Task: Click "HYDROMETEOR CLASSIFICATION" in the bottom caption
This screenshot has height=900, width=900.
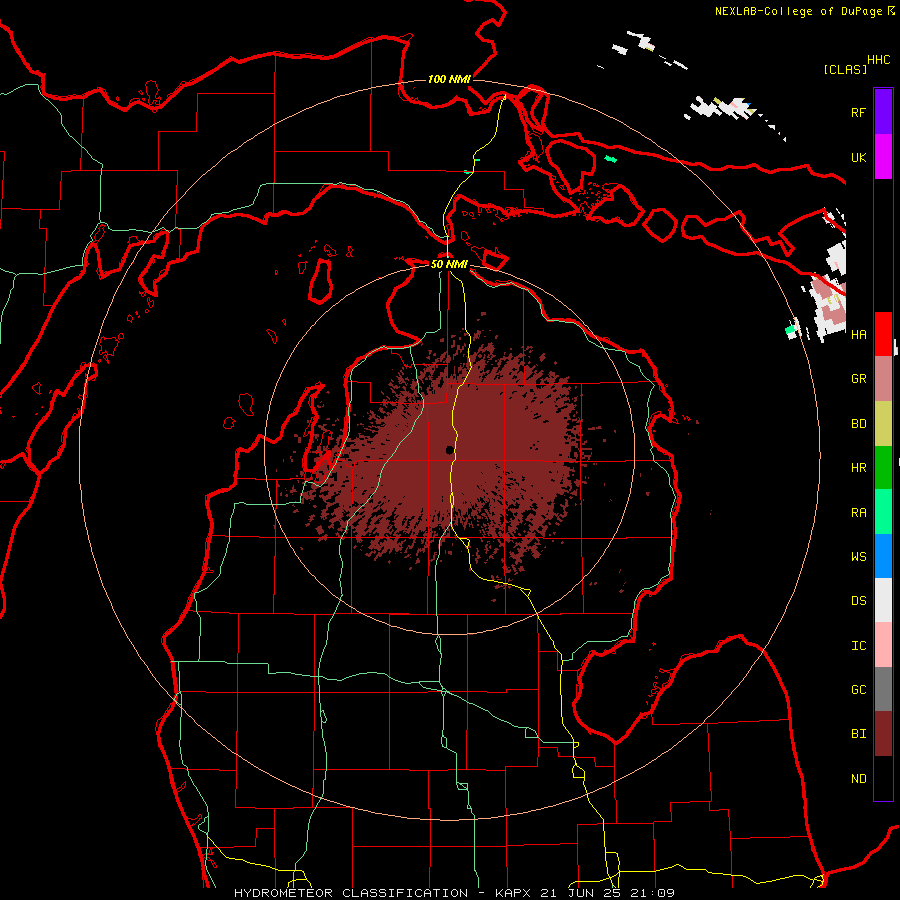Action: [351, 893]
